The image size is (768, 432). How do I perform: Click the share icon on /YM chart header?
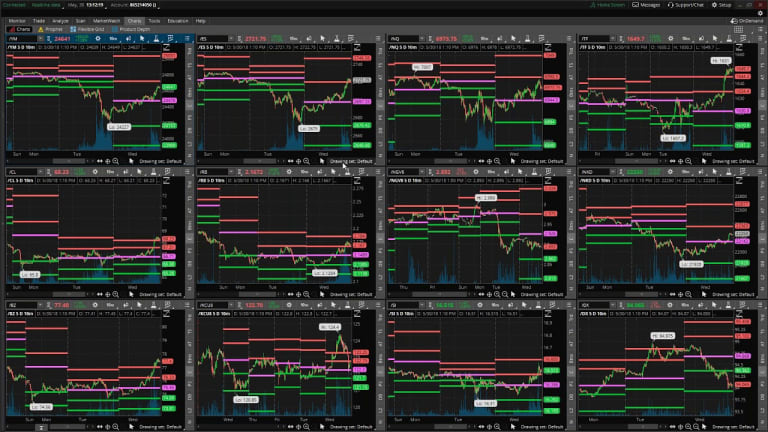(128, 38)
